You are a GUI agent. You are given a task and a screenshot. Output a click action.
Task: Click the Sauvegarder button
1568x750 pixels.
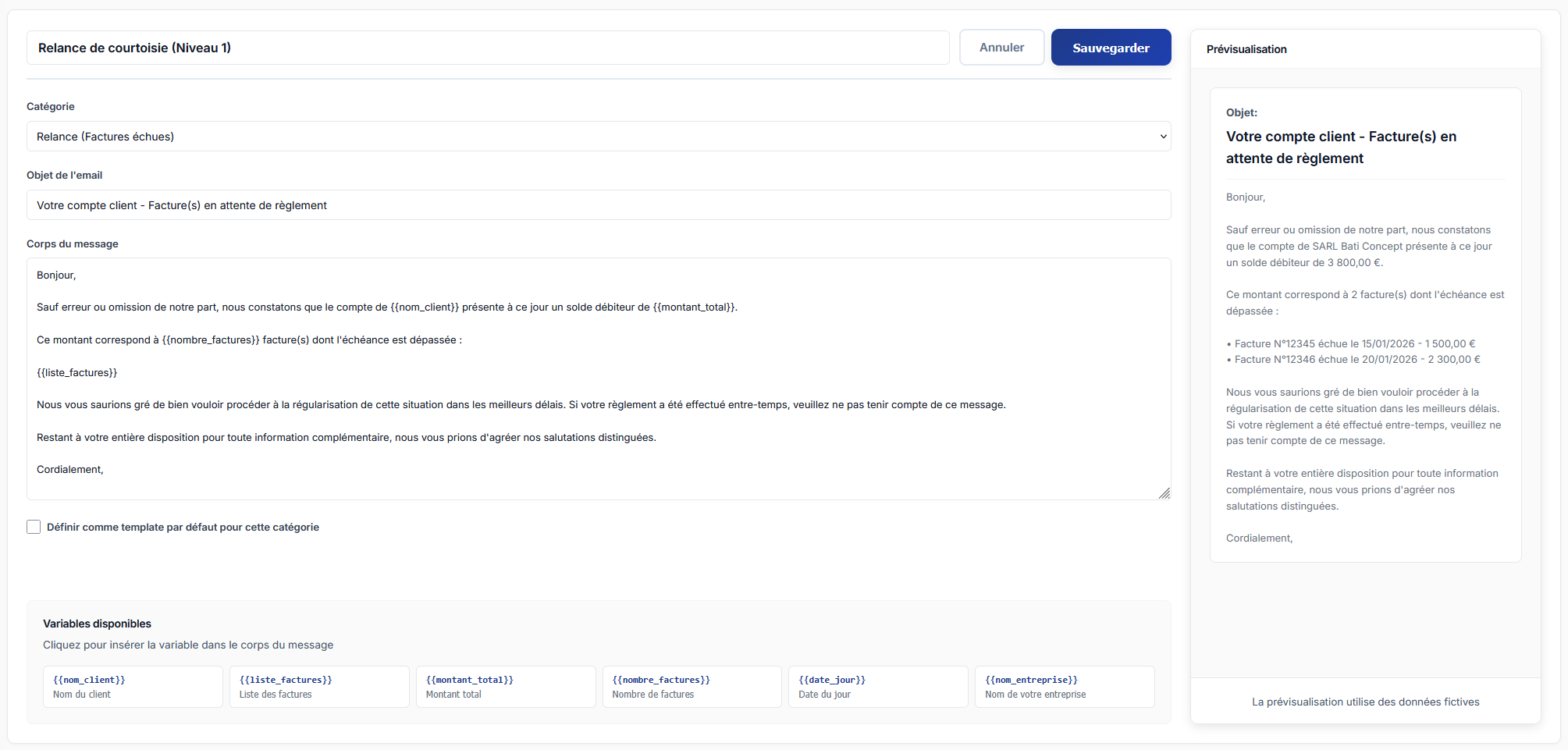click(1111, 48)
